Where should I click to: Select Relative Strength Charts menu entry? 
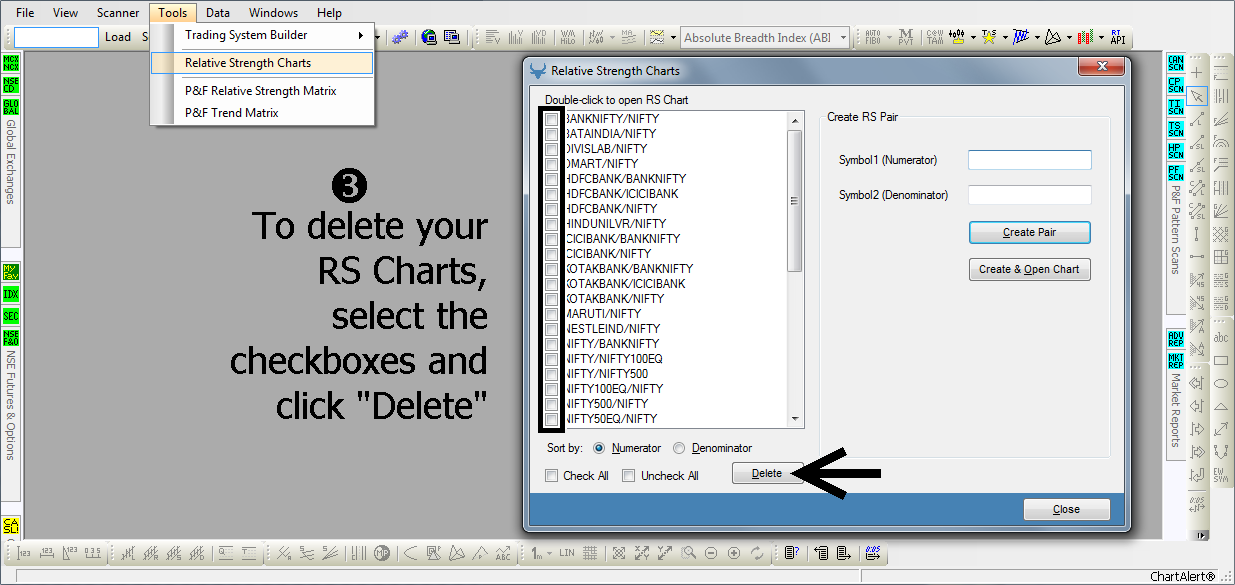262,63
